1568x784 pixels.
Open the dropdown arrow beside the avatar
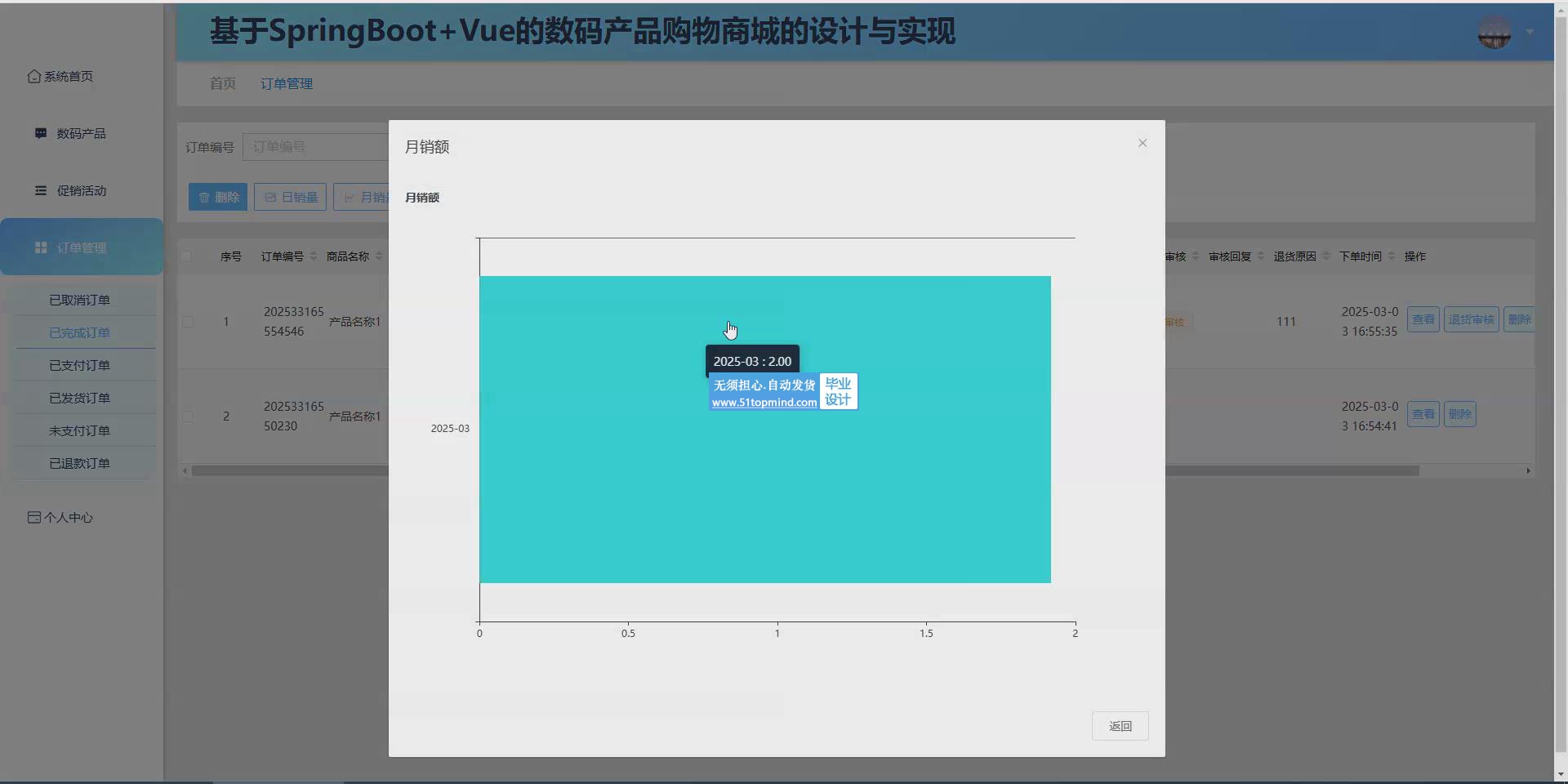(x=1530, y=33)
